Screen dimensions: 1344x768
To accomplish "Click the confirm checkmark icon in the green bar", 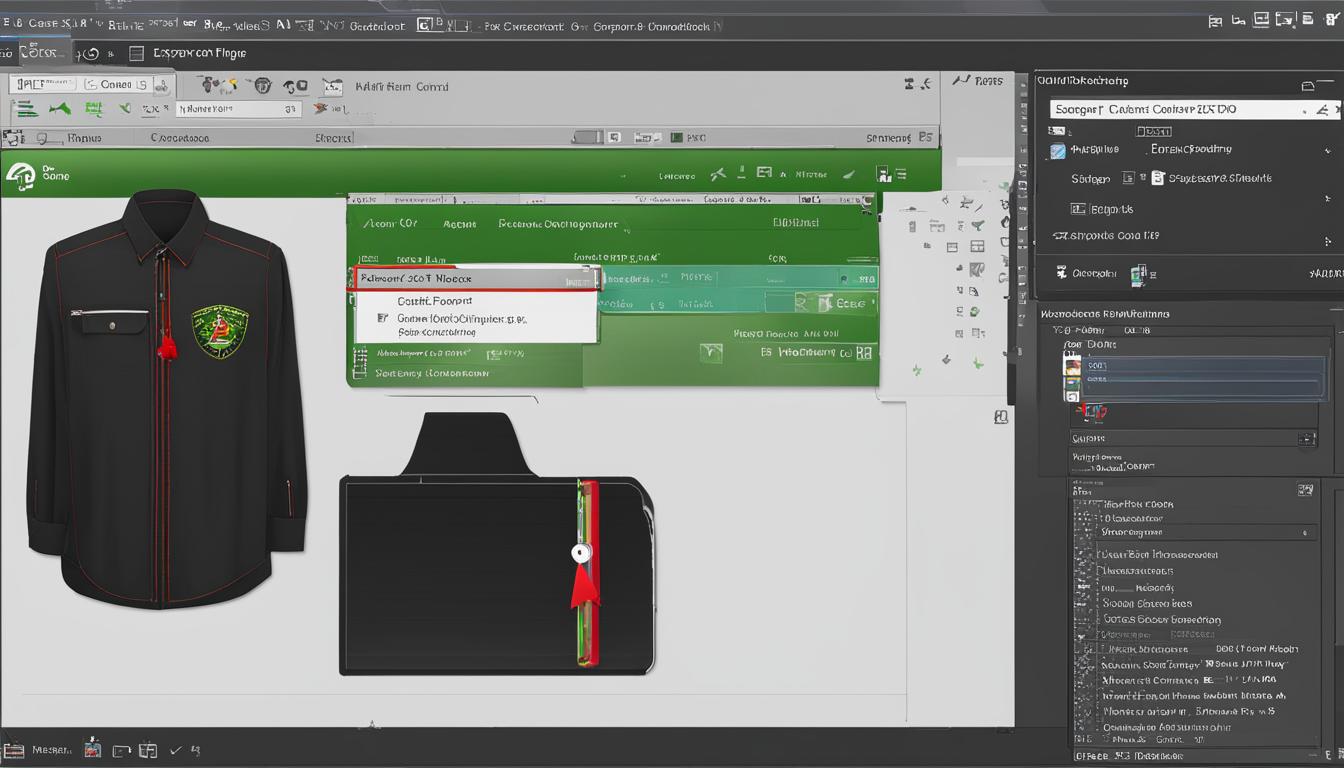I will point(849,173).
